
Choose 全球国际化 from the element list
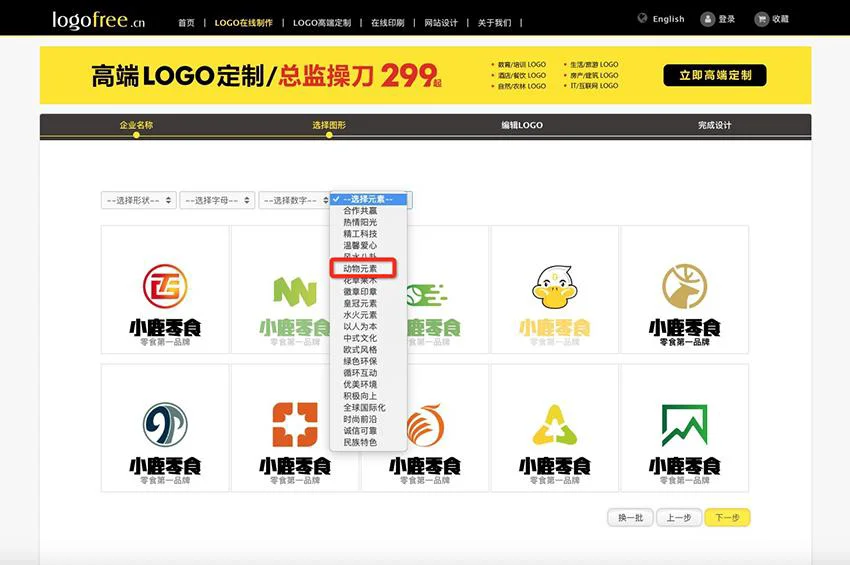click(369, 407)
